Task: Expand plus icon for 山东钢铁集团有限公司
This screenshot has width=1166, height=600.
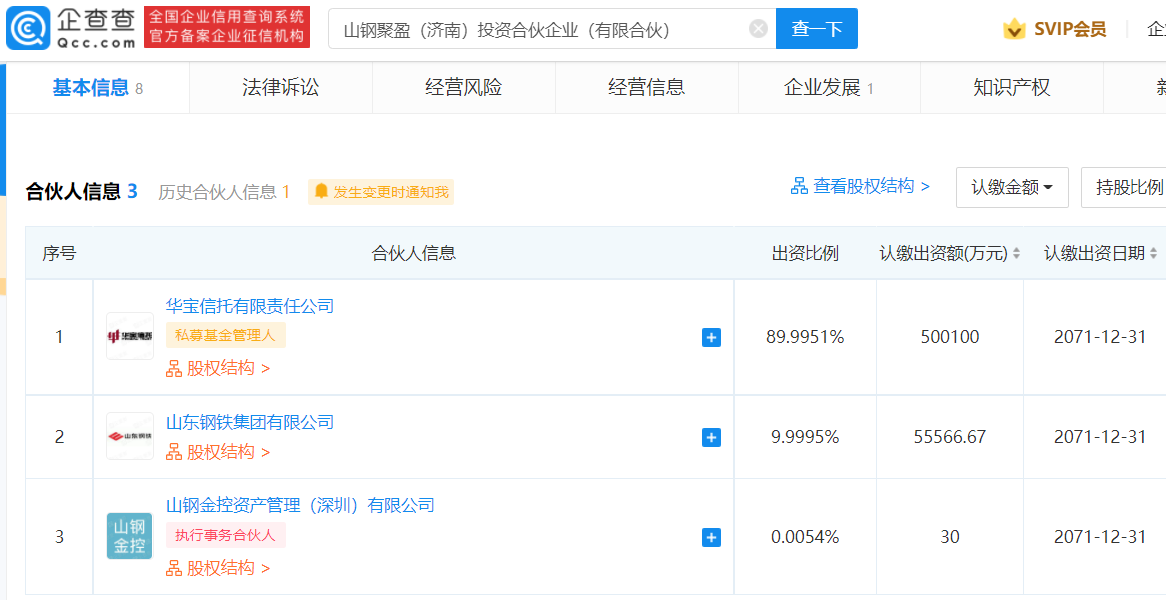Action: 711,437
